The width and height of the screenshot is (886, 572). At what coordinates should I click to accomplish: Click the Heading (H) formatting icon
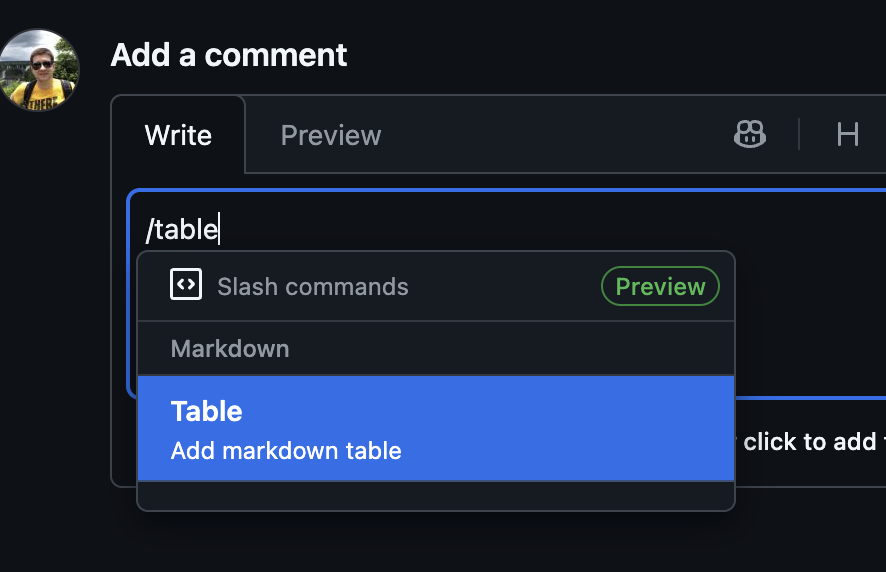tap(847, 134)
